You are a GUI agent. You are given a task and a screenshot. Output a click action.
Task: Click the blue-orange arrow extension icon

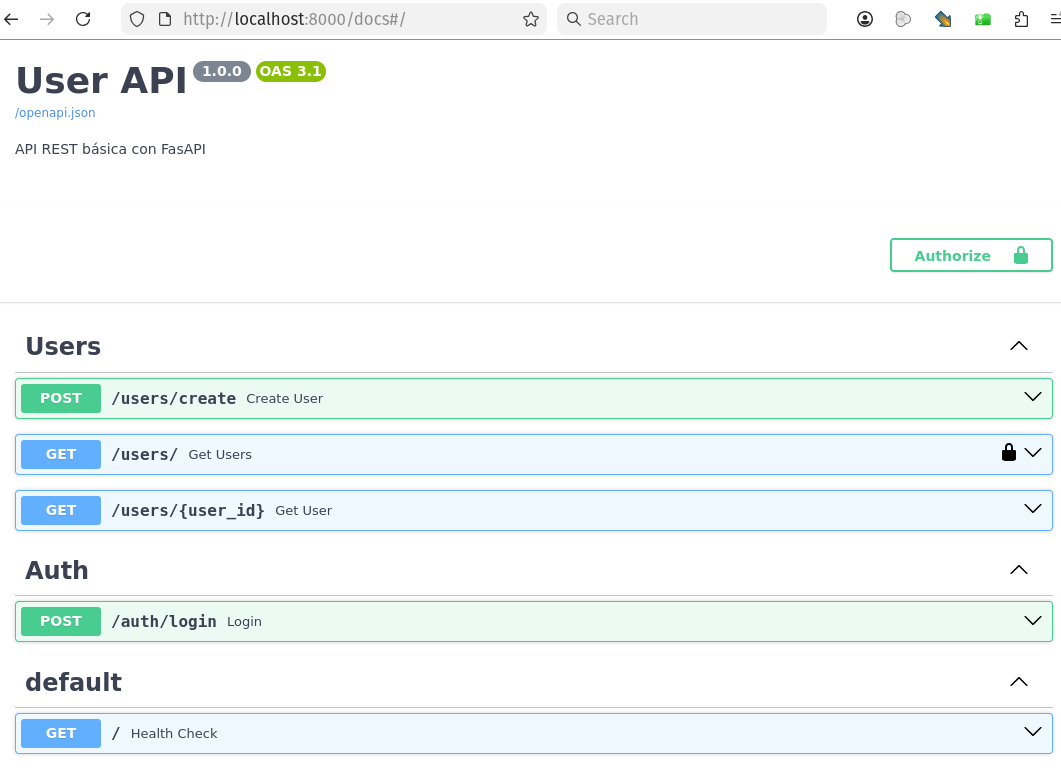[943, 19]
